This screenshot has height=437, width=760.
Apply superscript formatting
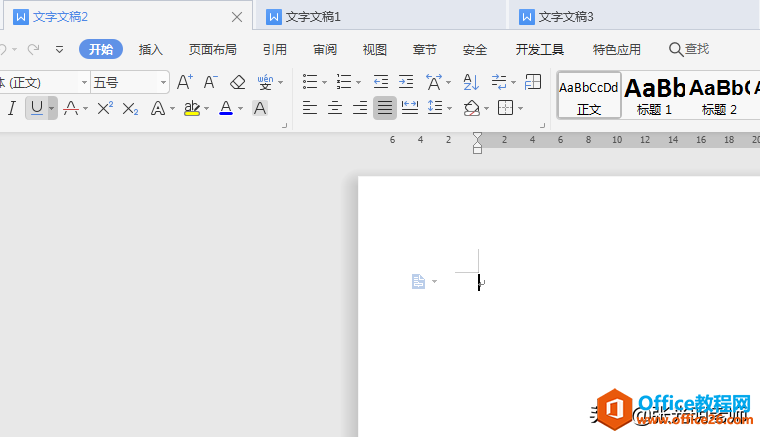(104, 108)
